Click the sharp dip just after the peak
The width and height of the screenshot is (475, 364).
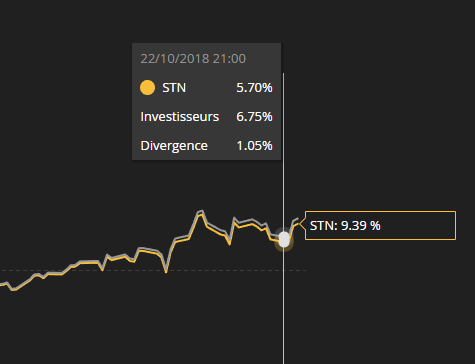[230, 242]
